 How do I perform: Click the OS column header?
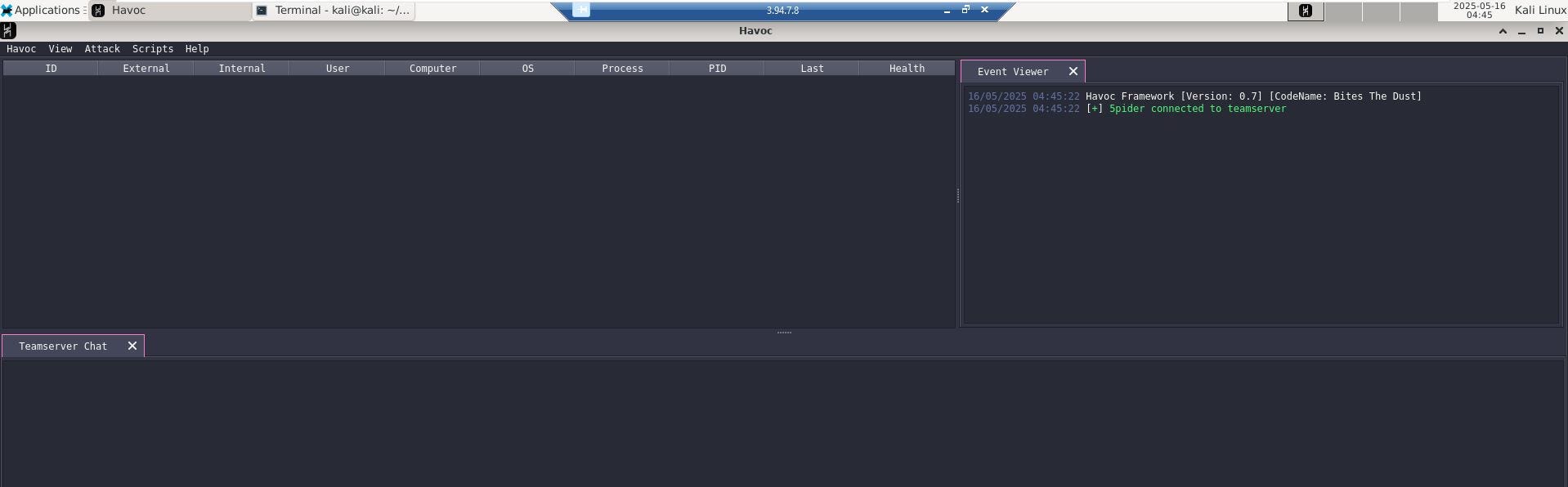pyautogui.click(x=527, y=69)
